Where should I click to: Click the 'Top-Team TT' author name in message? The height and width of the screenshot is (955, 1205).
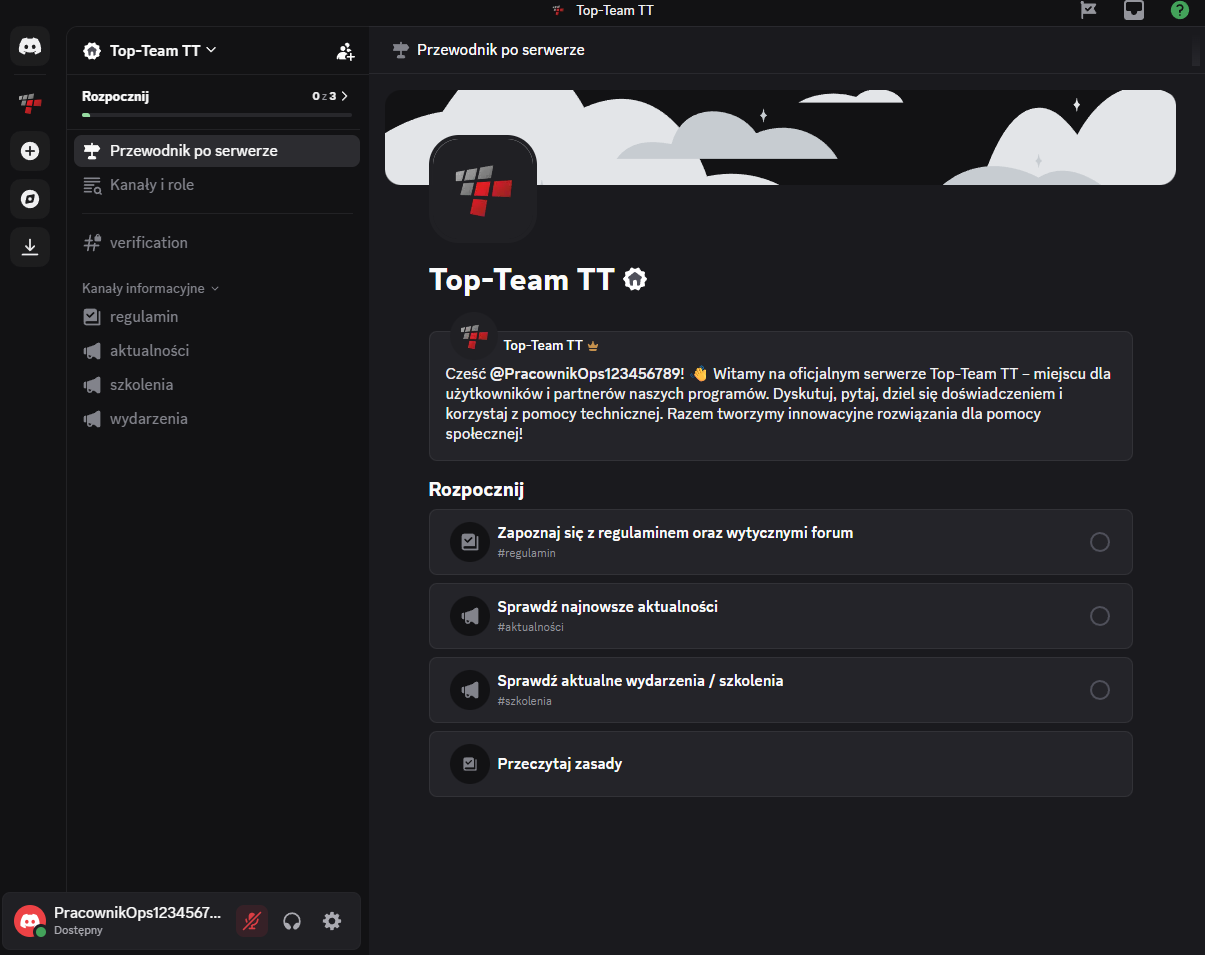(543, 346)
